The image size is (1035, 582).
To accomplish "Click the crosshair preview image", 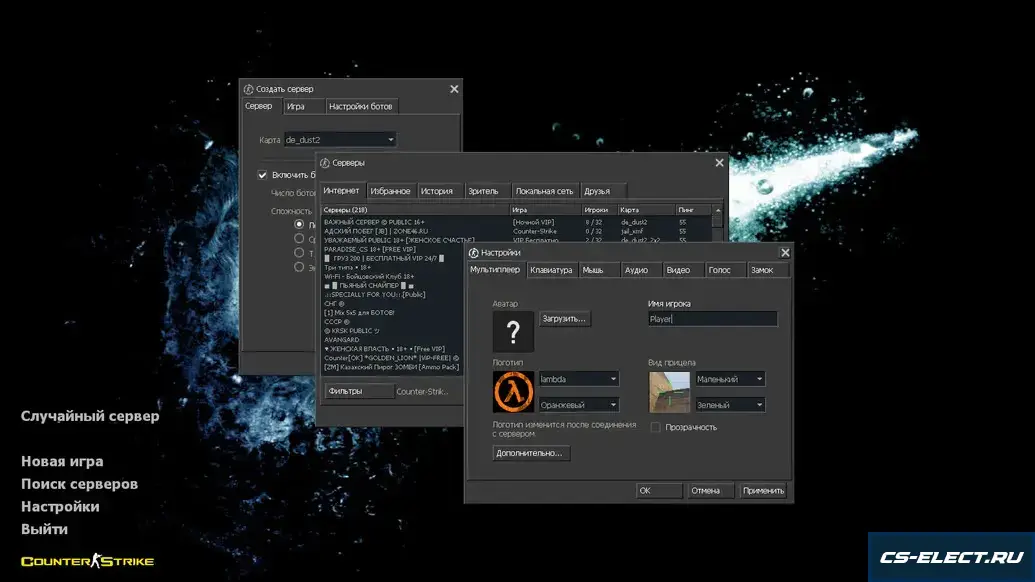I will point(669,392).
